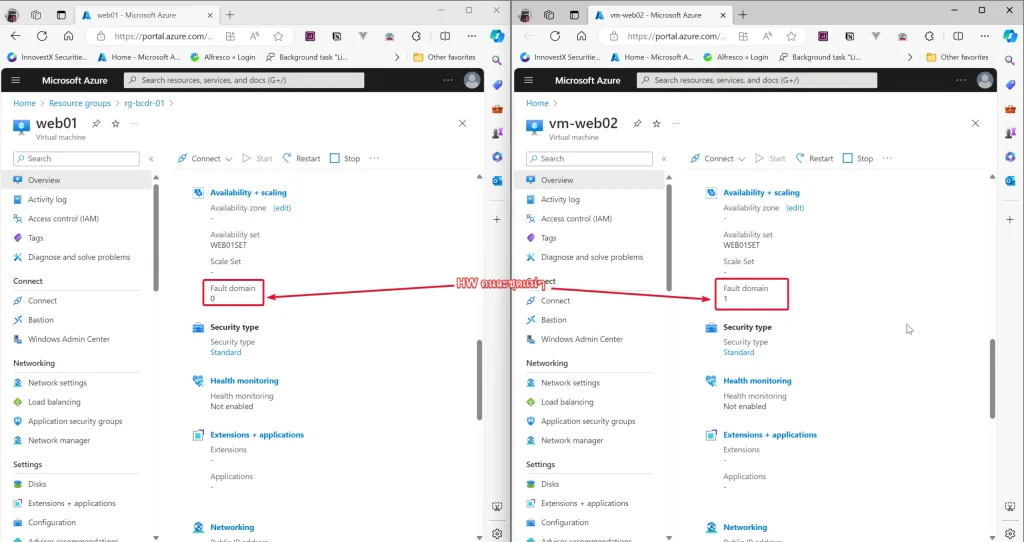Open the Outlook sidebar icon in the web01 window
Image resolution: width=1024 pixels, height=542 pixels.
[497, 181]
